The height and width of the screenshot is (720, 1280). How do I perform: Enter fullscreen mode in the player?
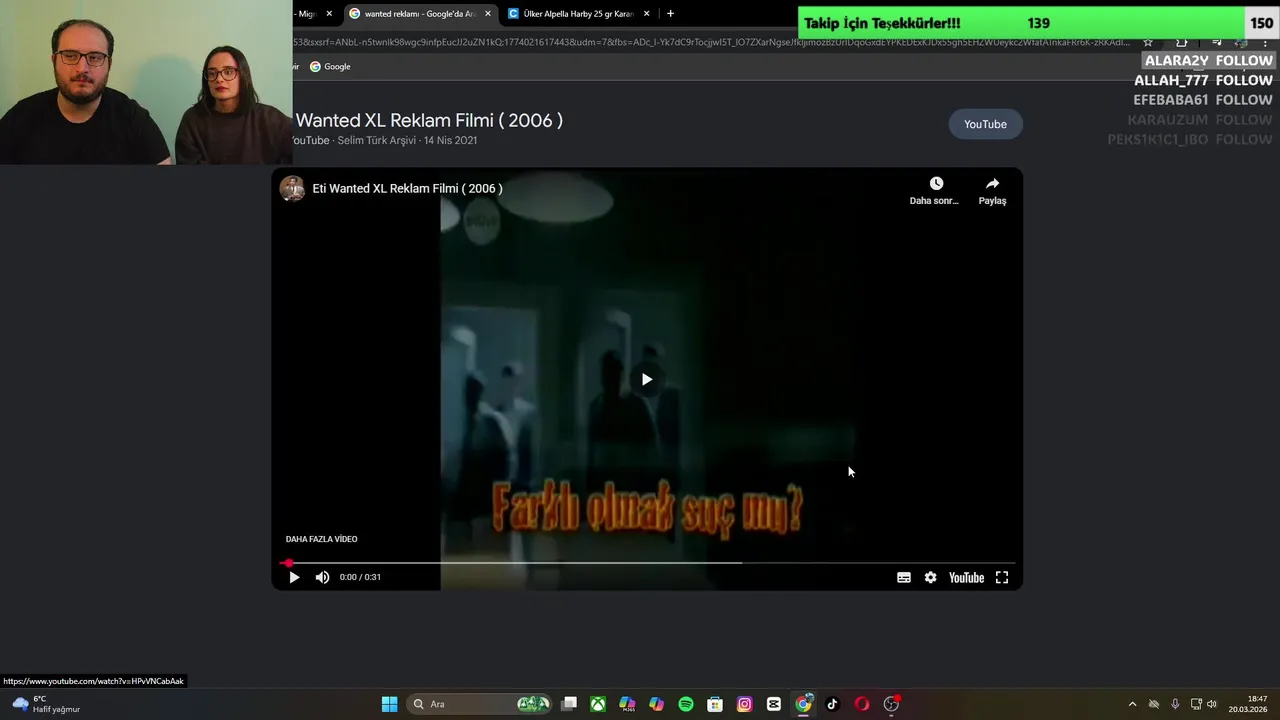pyautogui.click(x=1002, y=577)
